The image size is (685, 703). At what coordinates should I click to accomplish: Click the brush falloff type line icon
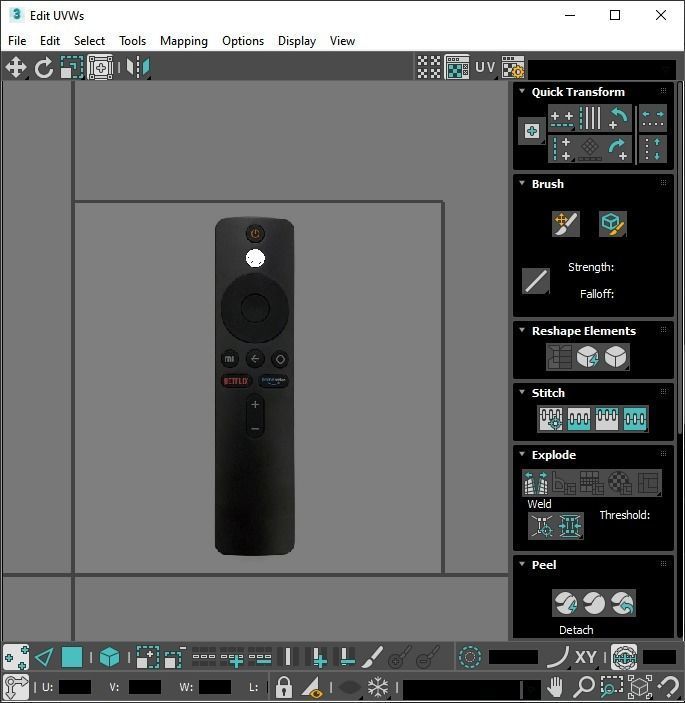tap(536, 281)
